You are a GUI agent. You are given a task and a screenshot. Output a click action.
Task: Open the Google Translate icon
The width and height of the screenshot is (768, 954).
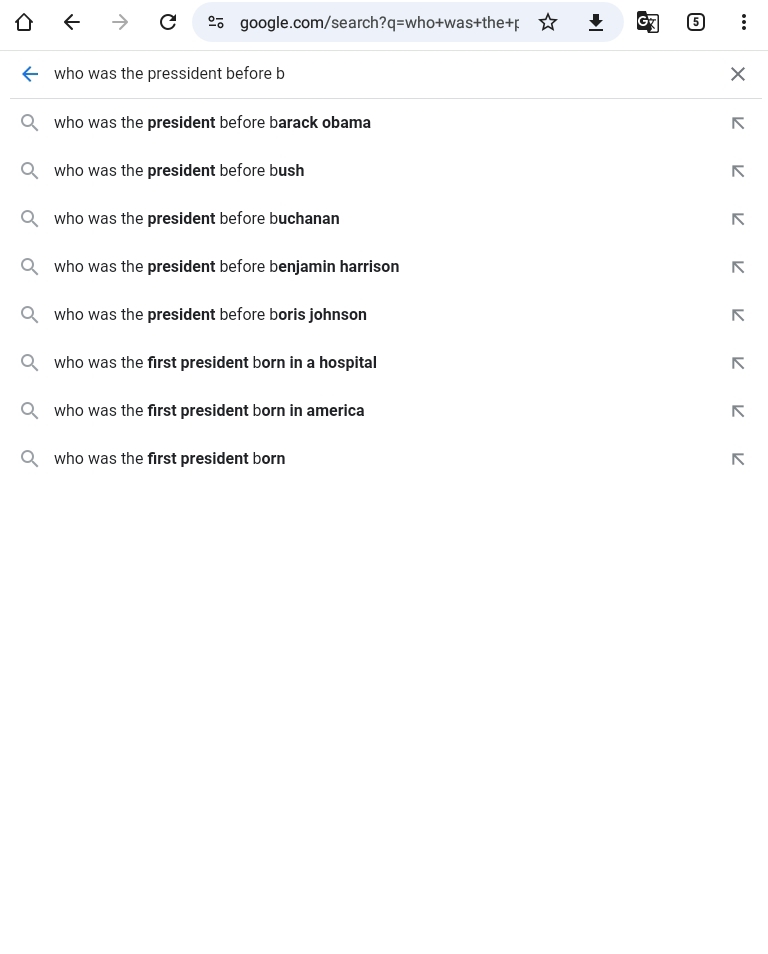[648, 22]
